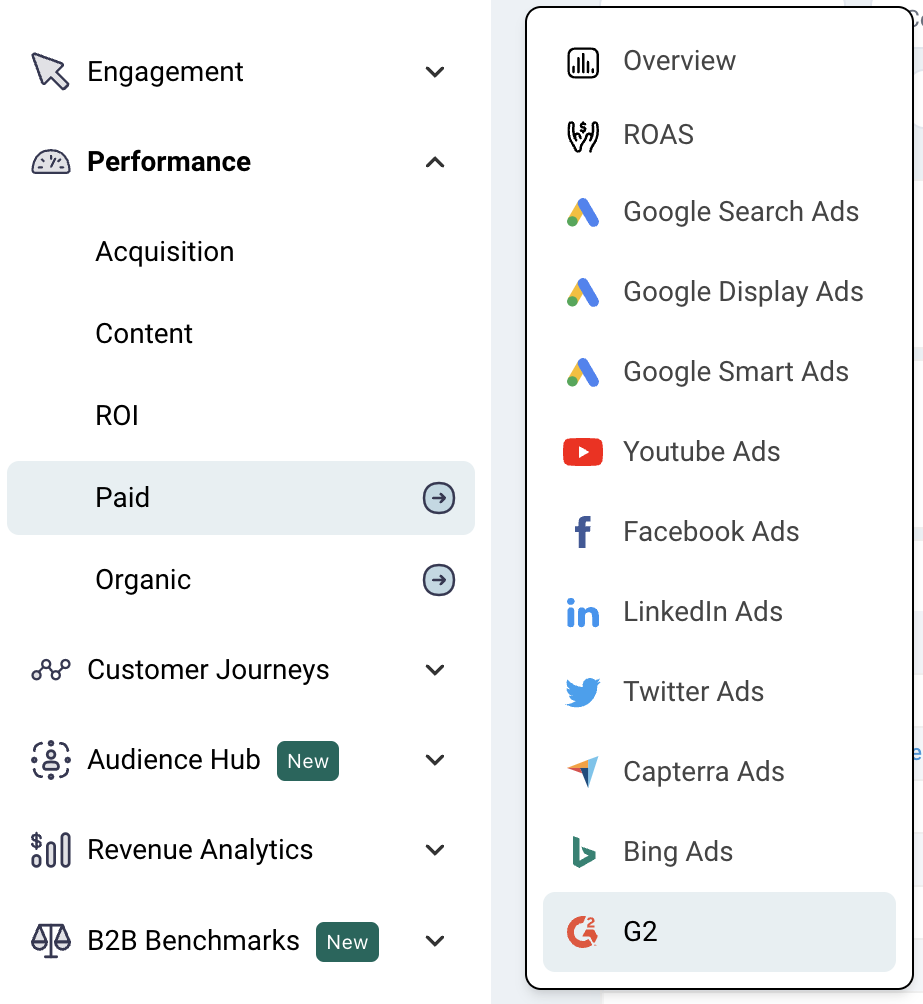Viewport: 923px width, 1004px height.
Task: Click the LinkedIn in logo icon
Action: pos(583,612)
